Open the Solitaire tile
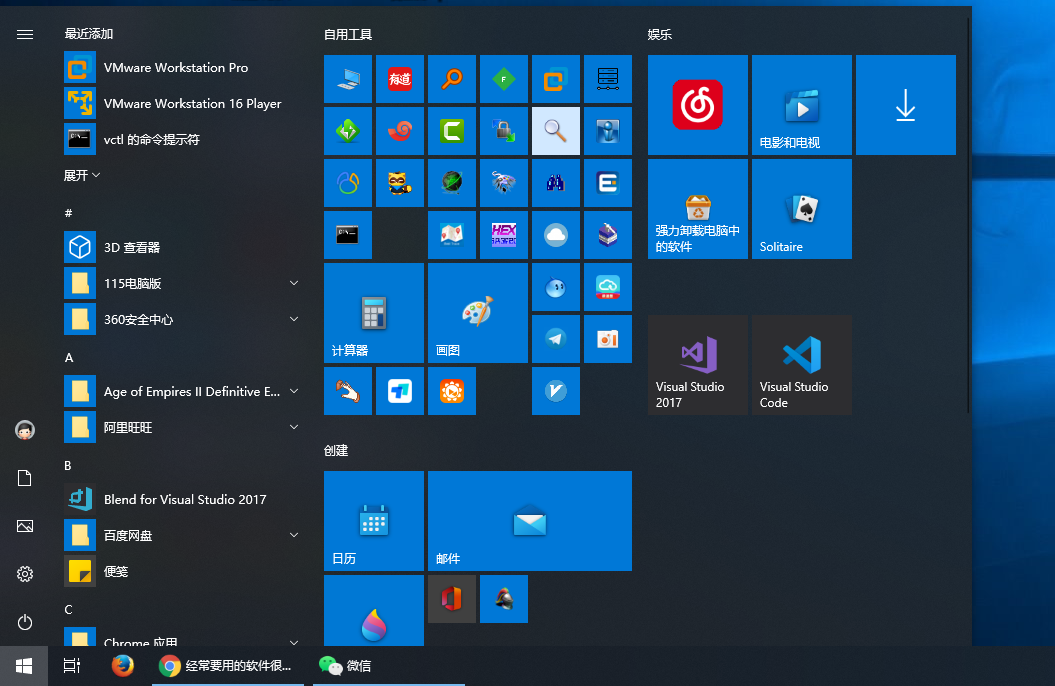Screen dimensions: 1055x686 pos(801,208)
